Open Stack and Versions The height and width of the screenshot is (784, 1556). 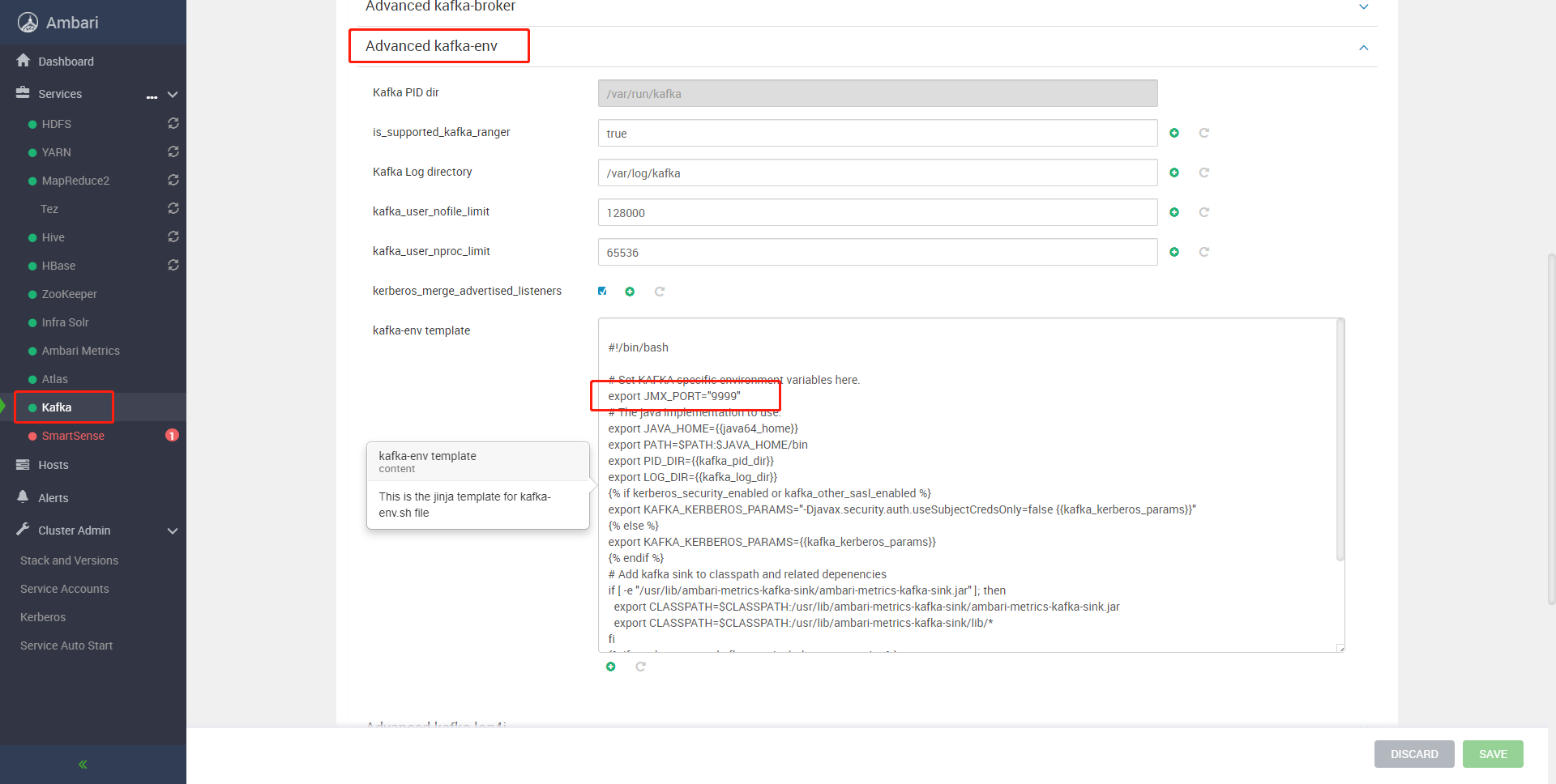(69, 560)
